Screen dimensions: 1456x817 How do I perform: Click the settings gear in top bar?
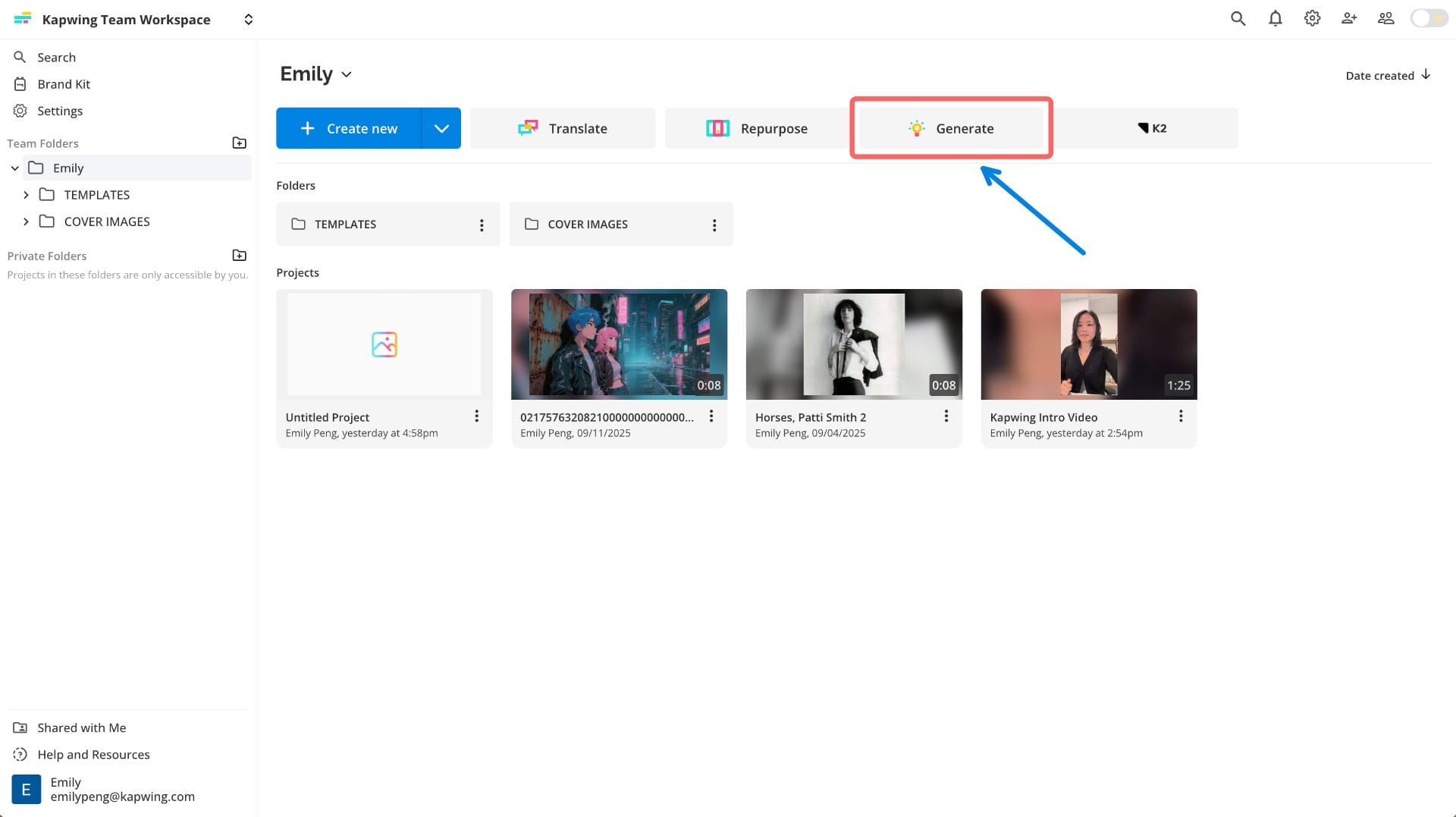(1312, 18)
